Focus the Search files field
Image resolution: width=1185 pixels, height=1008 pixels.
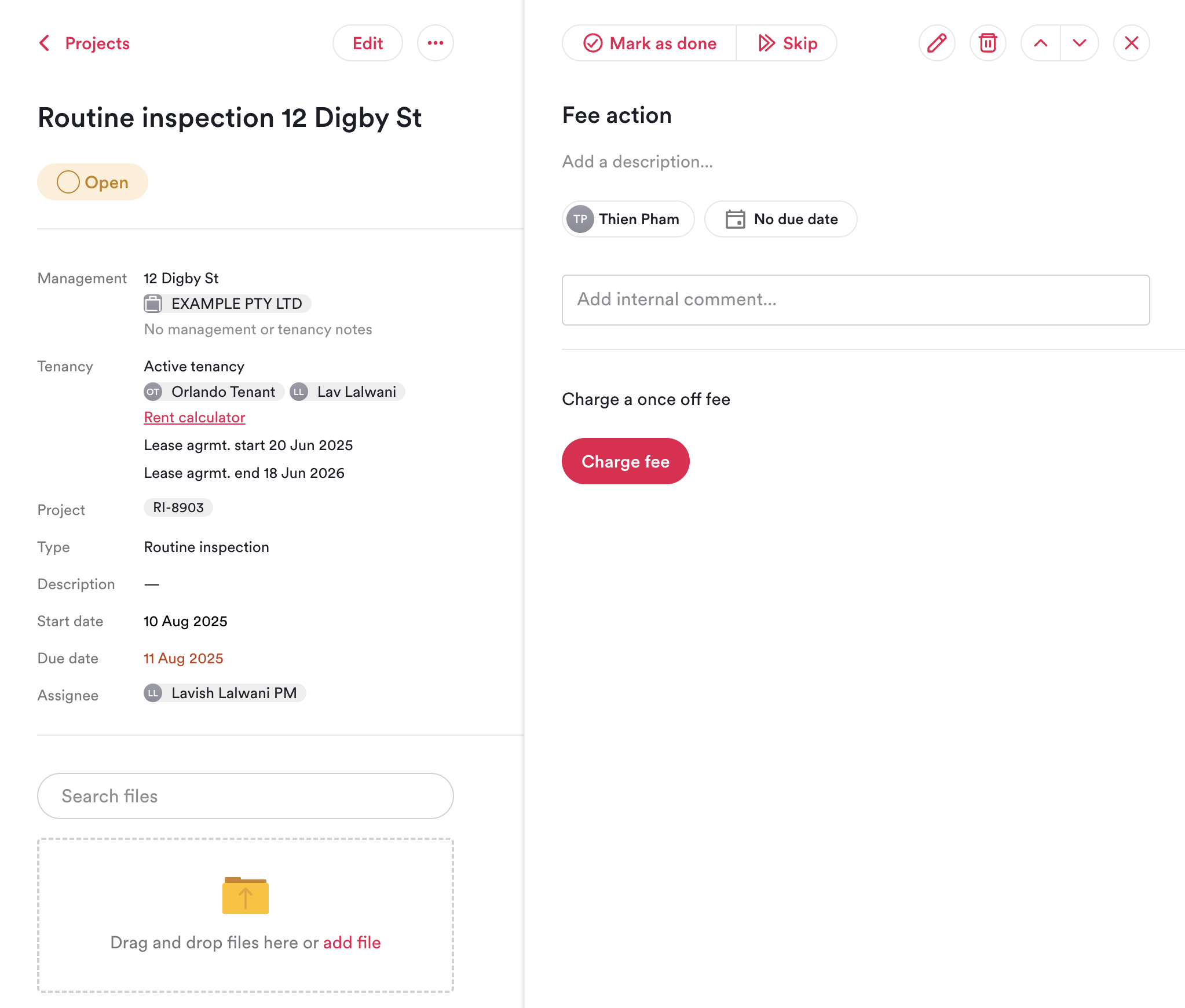tap(246, 796)
